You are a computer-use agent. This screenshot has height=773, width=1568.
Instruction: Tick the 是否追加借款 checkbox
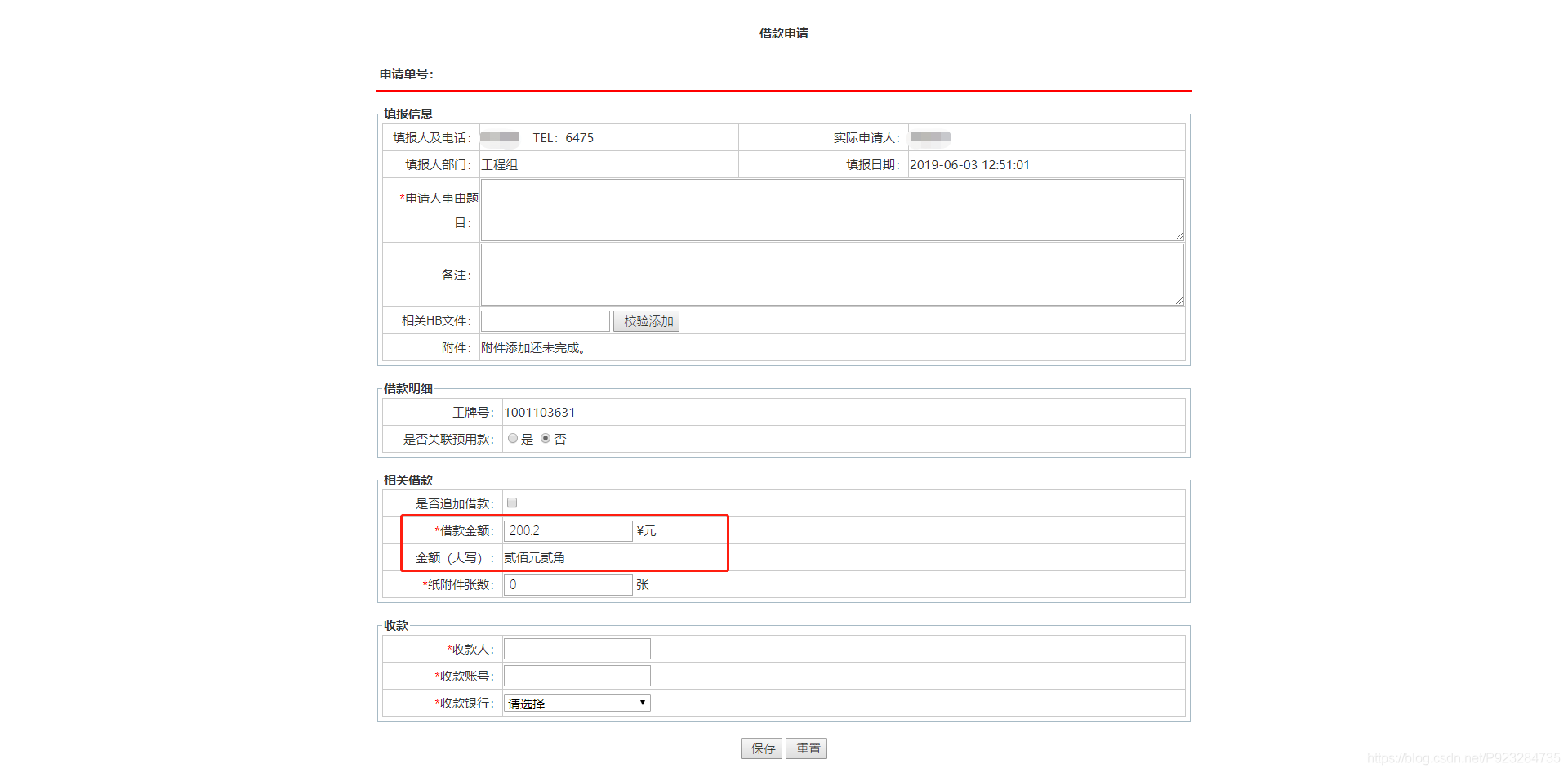click(x=512, y=503)
